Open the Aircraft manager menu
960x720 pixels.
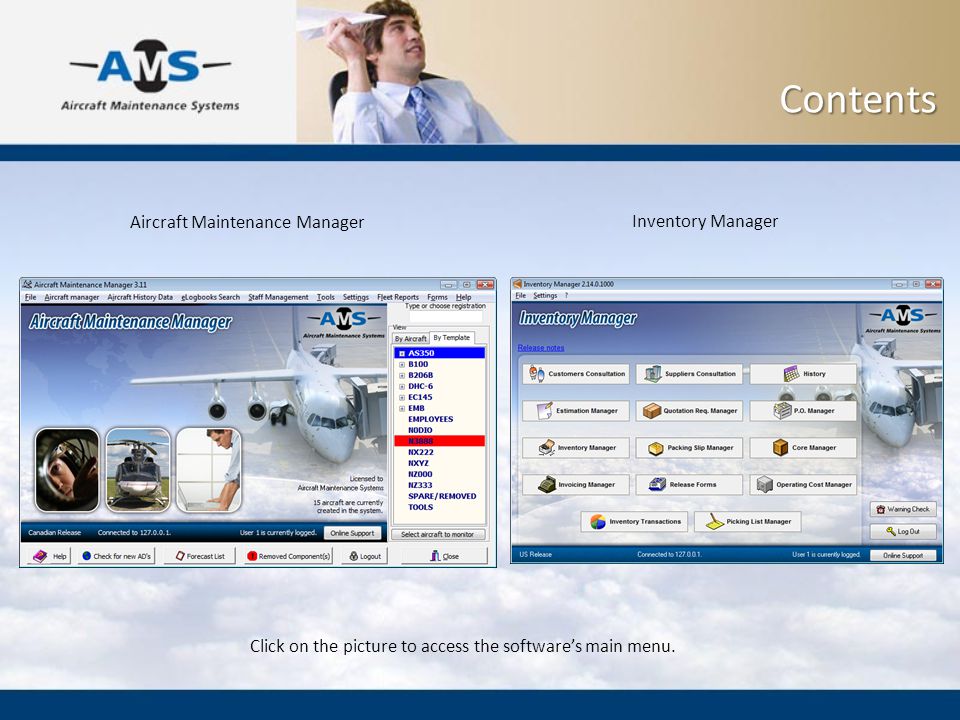(x=72, y=297)
